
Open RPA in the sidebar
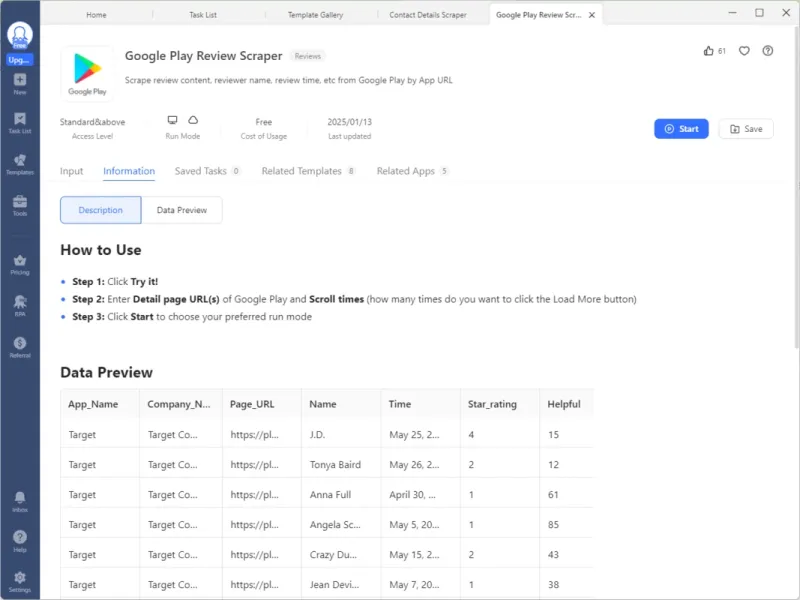click(20, 306)
